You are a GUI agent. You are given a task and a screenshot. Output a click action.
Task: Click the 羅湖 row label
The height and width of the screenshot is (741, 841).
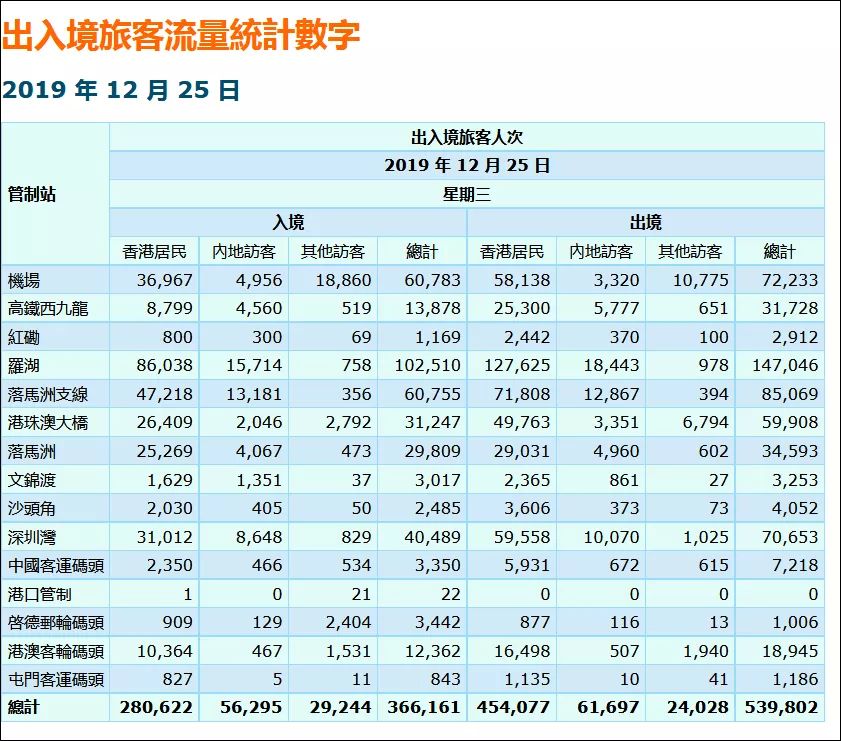(x=24, y=366)
